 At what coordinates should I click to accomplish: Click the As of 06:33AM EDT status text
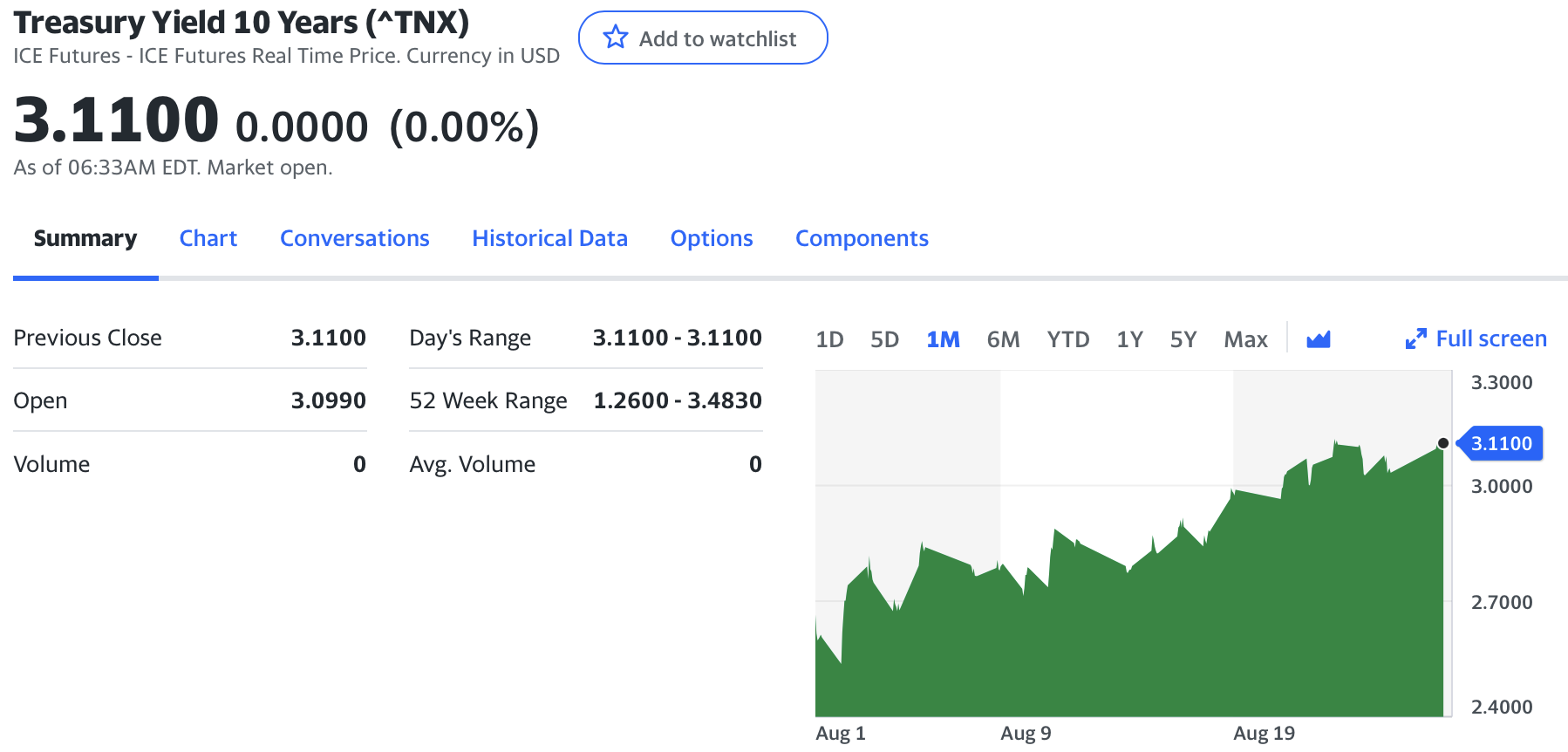point(173,167)
